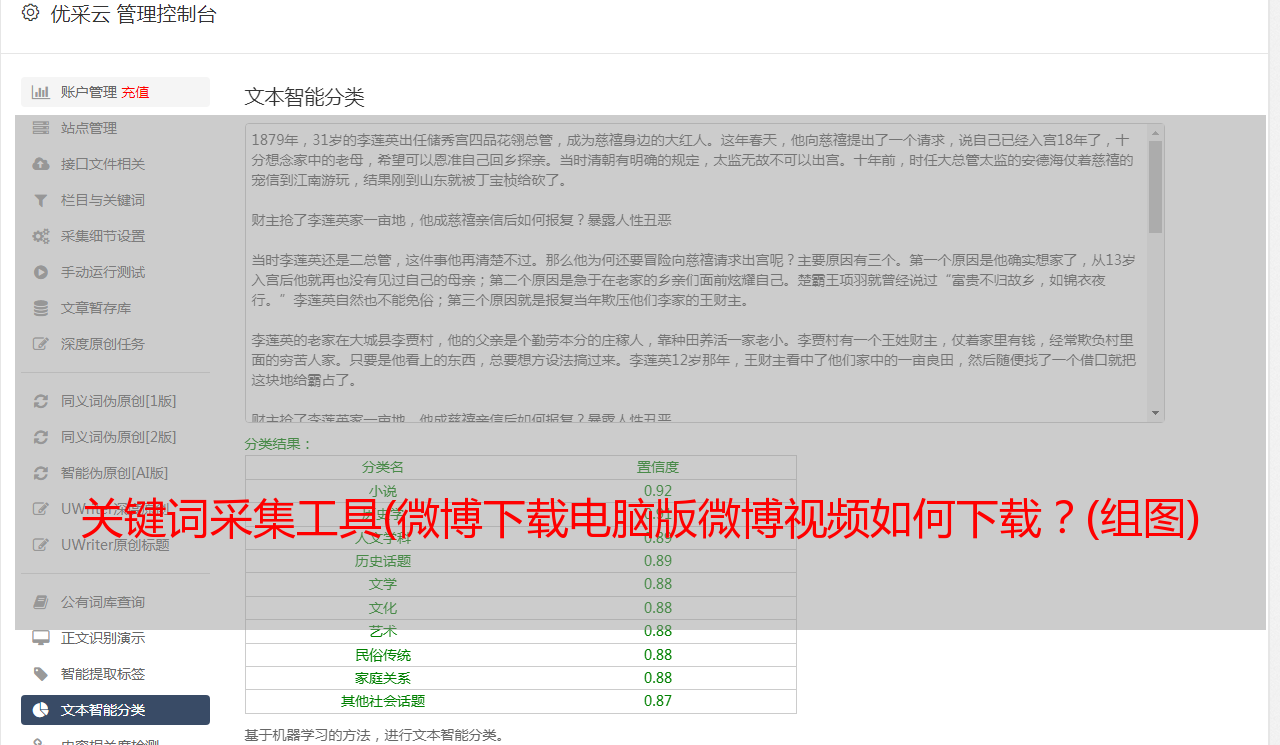
Task: Select the 公有词库查询 menu label
Action: click(103, 602)
